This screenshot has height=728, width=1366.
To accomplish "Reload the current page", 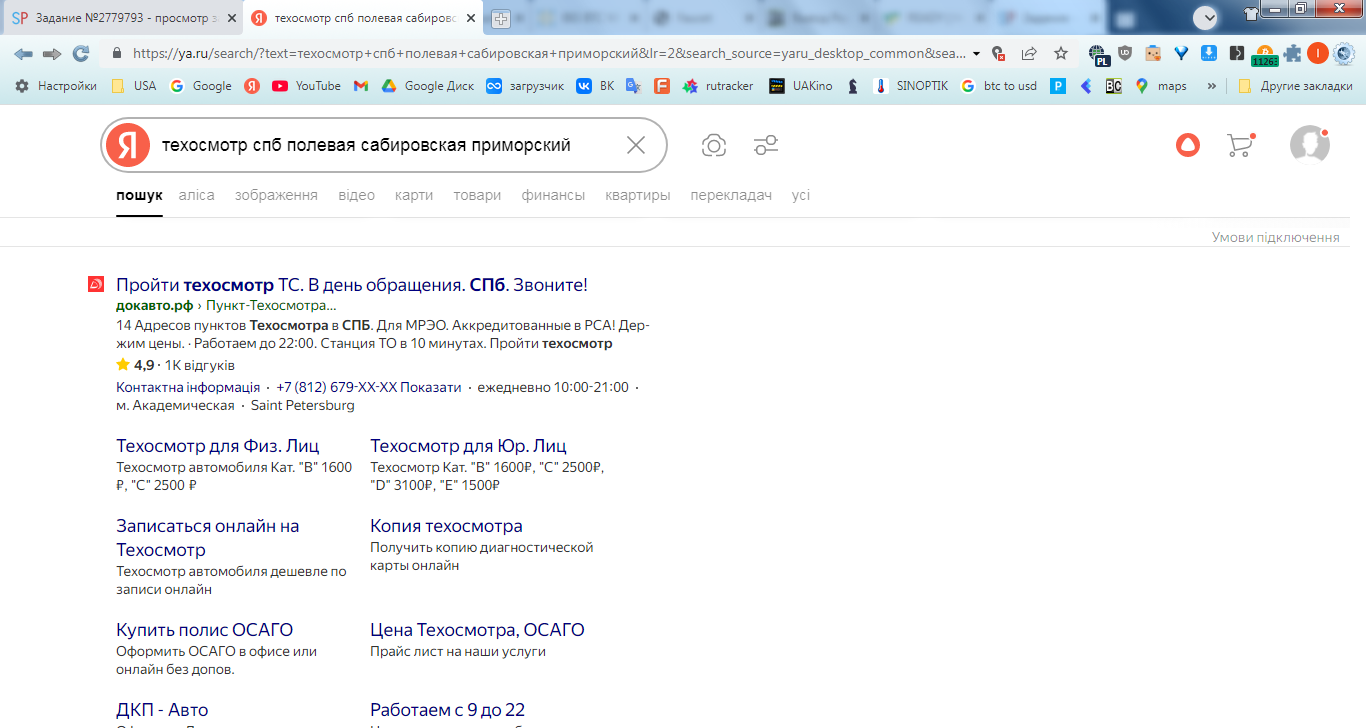I will click(81, 53).
